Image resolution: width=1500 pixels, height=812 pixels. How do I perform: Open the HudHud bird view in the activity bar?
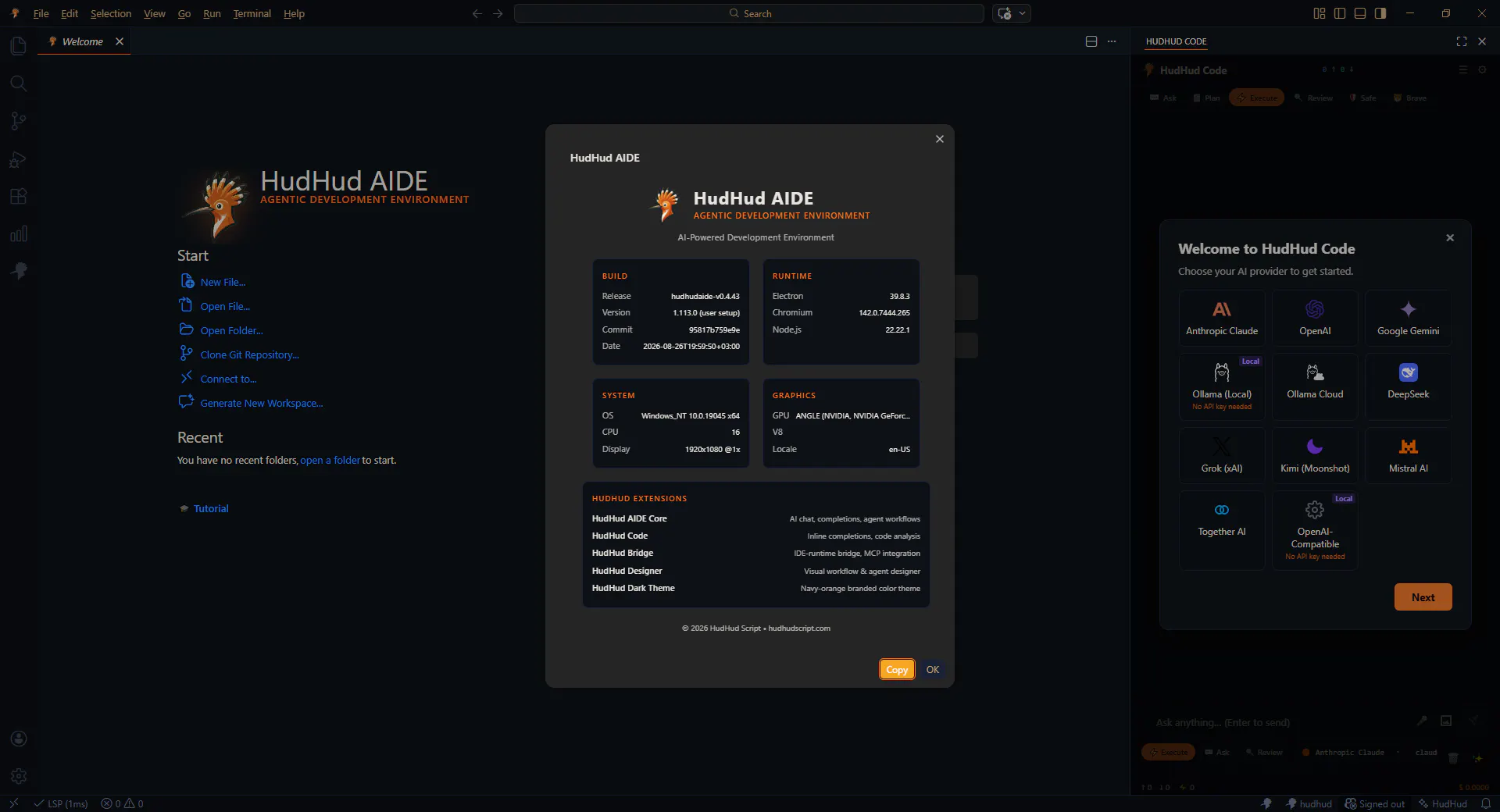[x=18, y=271]
